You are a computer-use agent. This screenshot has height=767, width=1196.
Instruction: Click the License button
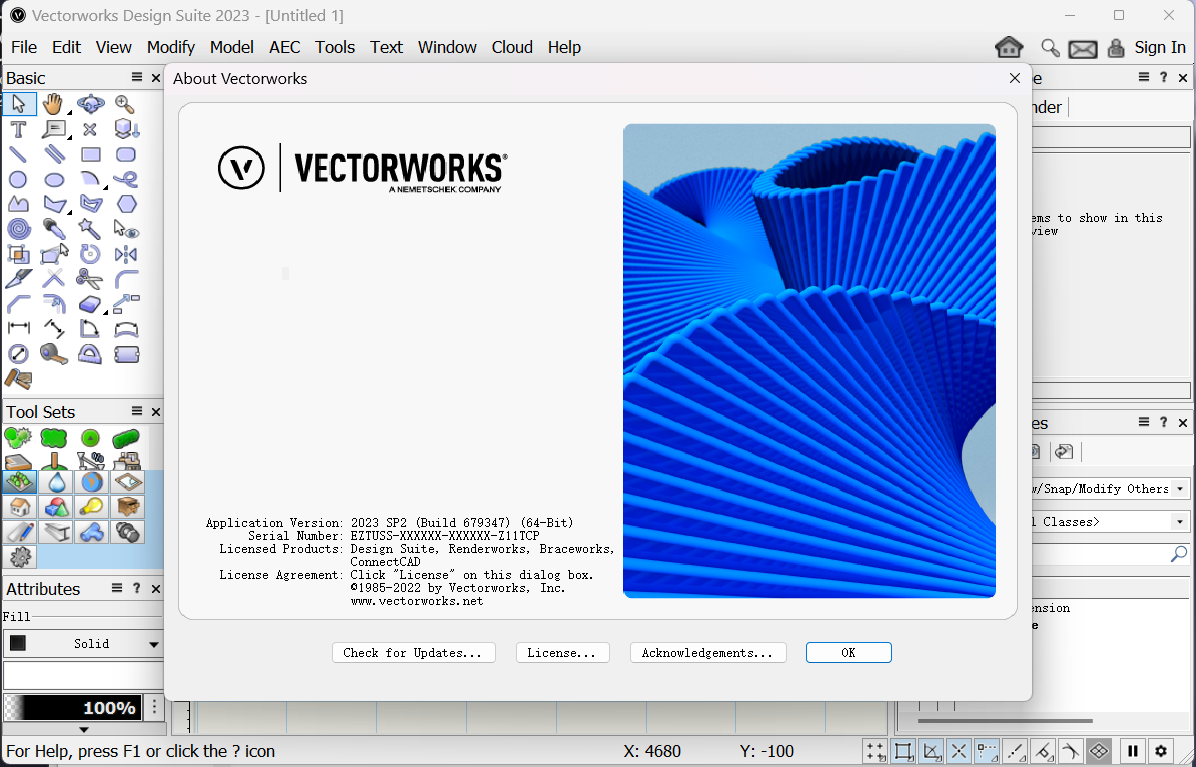coord(562,653)
